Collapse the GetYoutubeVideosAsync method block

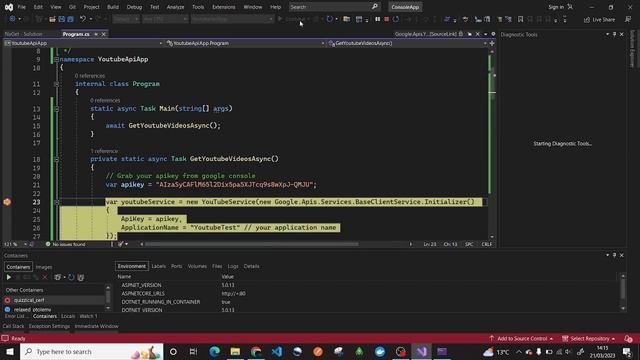(56, 159)
